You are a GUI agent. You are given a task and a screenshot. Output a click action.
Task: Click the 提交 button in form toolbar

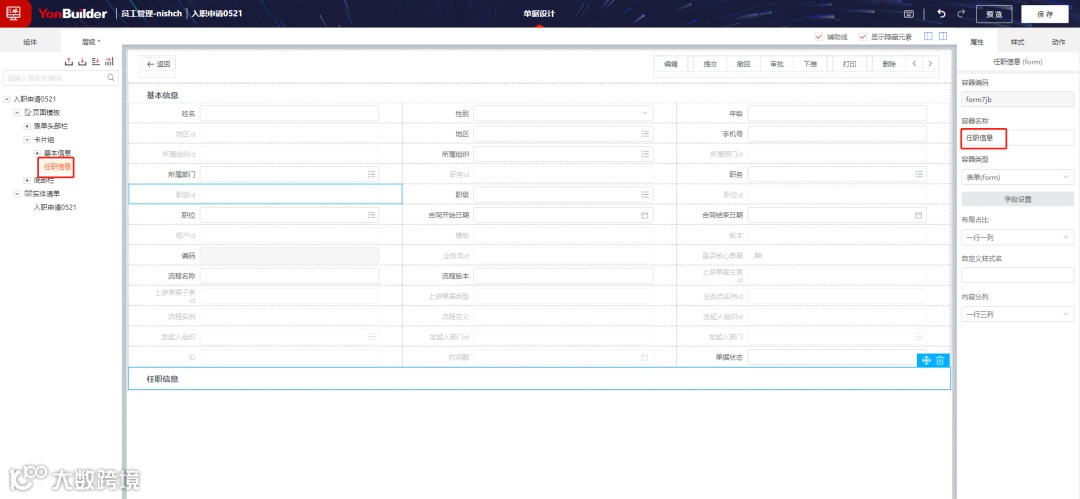pos(709,64)
